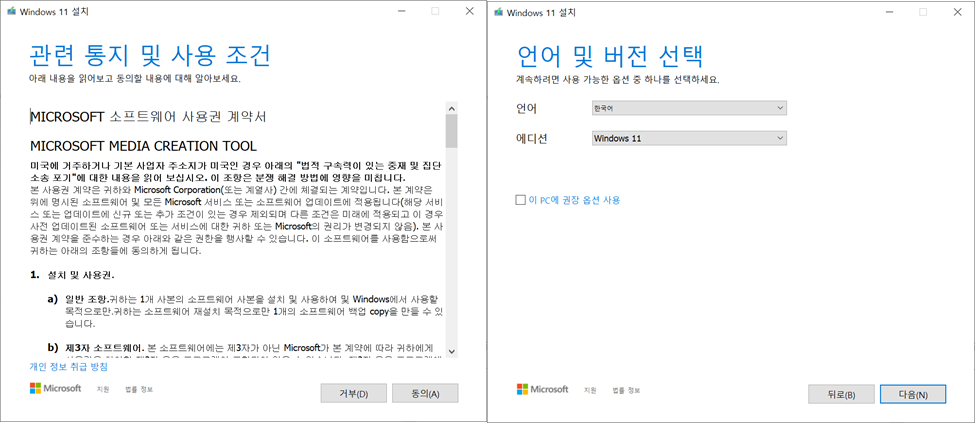Click the '1. 설치 및 사용권.' section heading
The height and width of the screenshot is (423, 975).
click(x=72, y=275)
